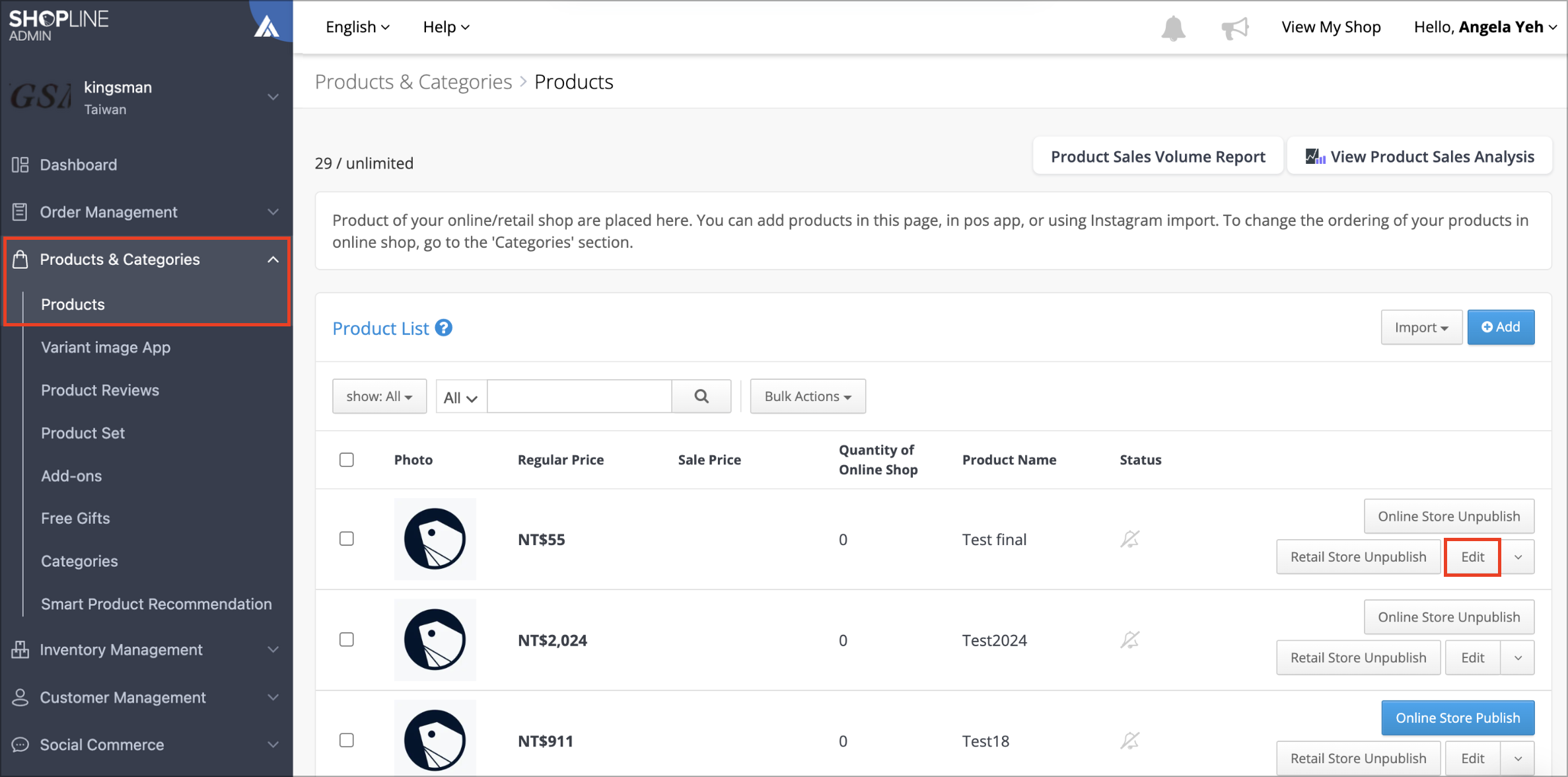1568x777 pixels.
Task: Open the Bulk Actions dropdown
Action: pos(808,396)
